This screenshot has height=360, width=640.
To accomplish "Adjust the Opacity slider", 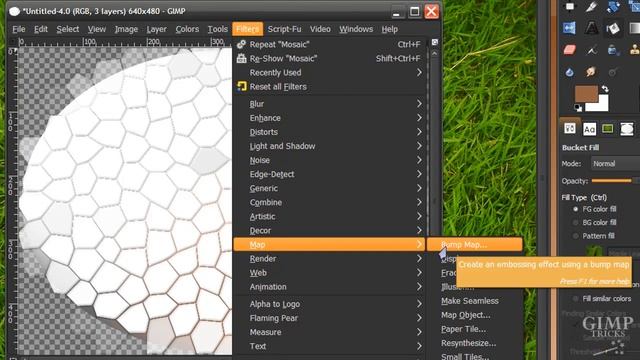I will (x=615, y=180).
